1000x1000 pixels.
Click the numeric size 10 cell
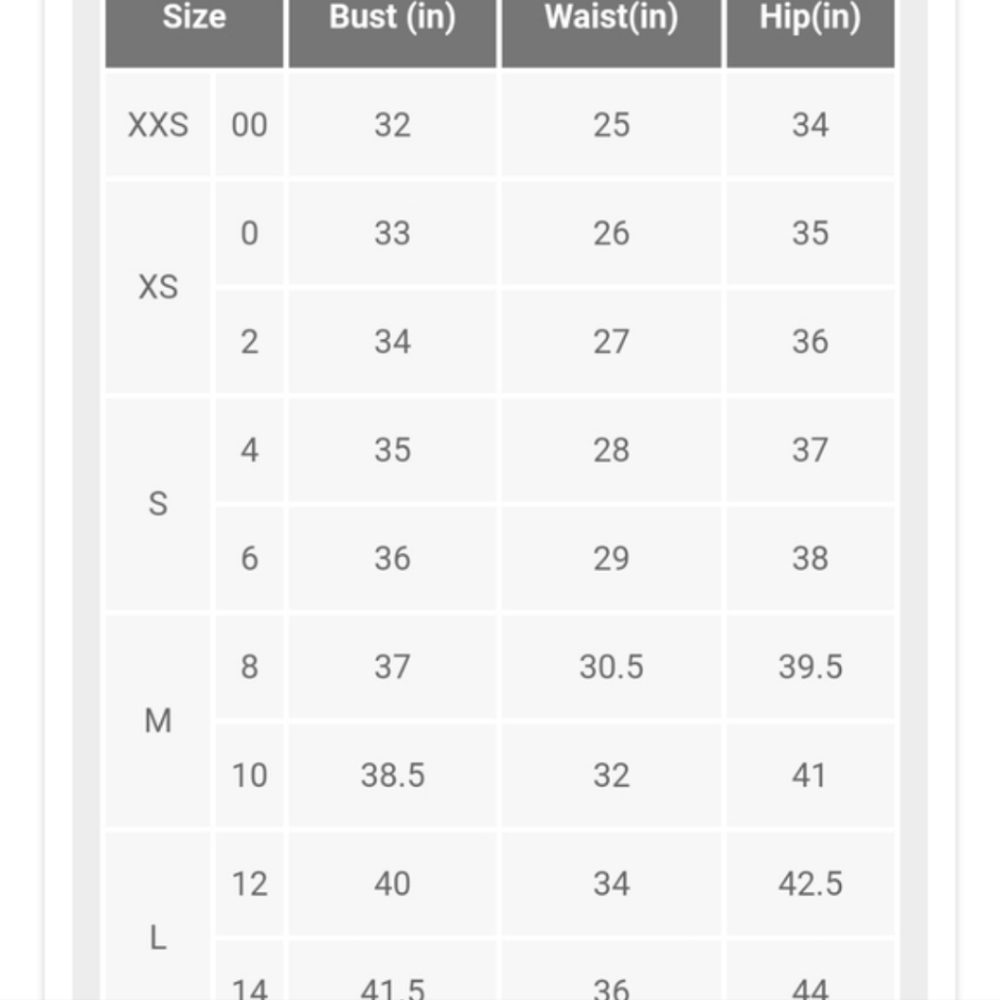coord(249,776)
